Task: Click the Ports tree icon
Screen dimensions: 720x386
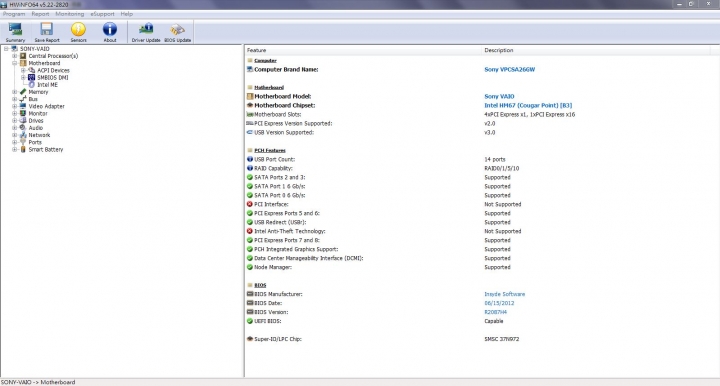Action: [x=23, y=142]
